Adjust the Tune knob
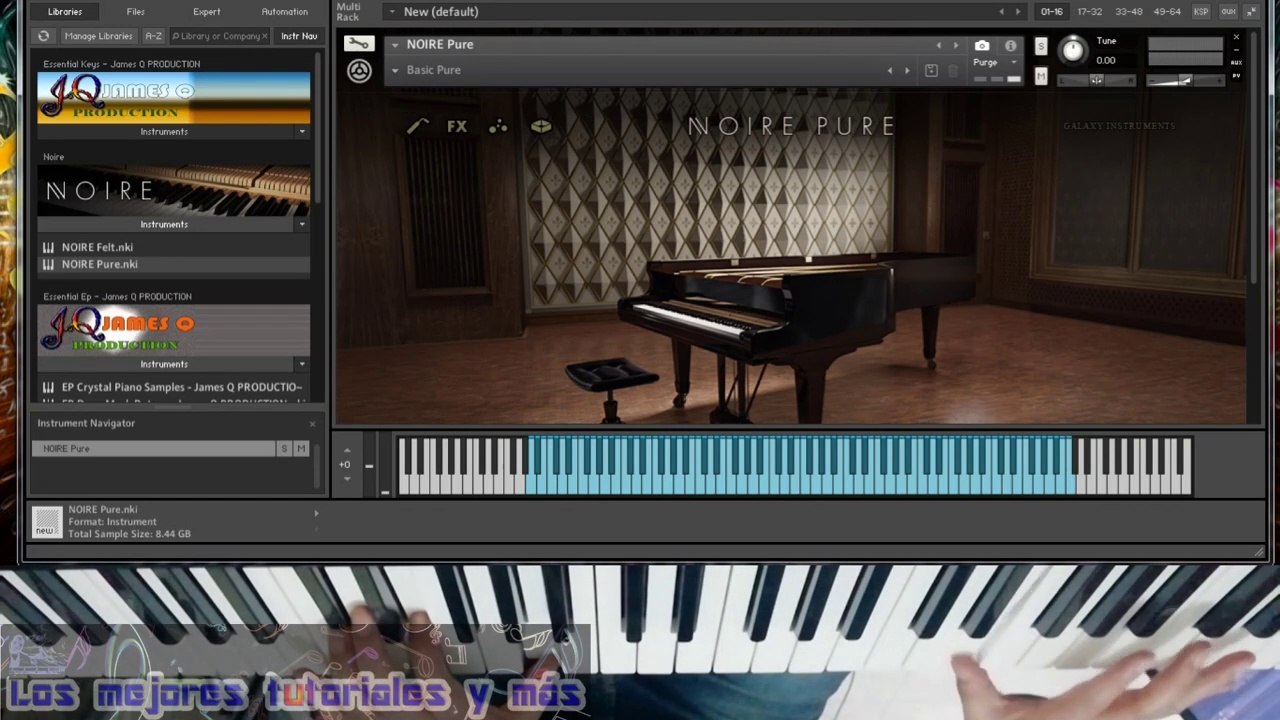Image resolution: width=1280 pixels, height=720 pixels. click(x=1072, y=50)
